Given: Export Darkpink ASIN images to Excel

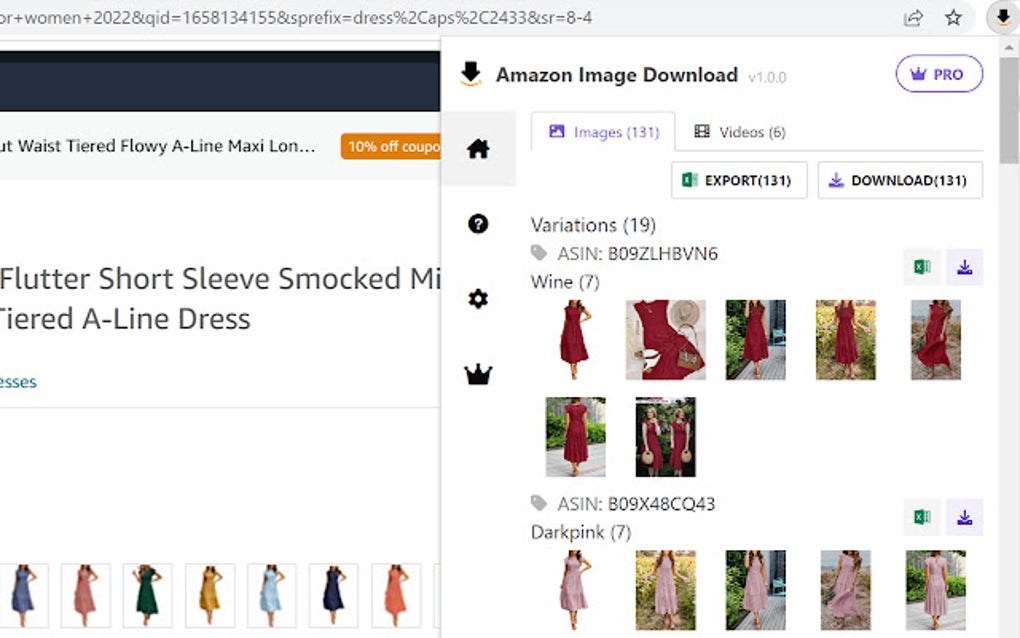Looking at the screenshot, I should 921,517.
